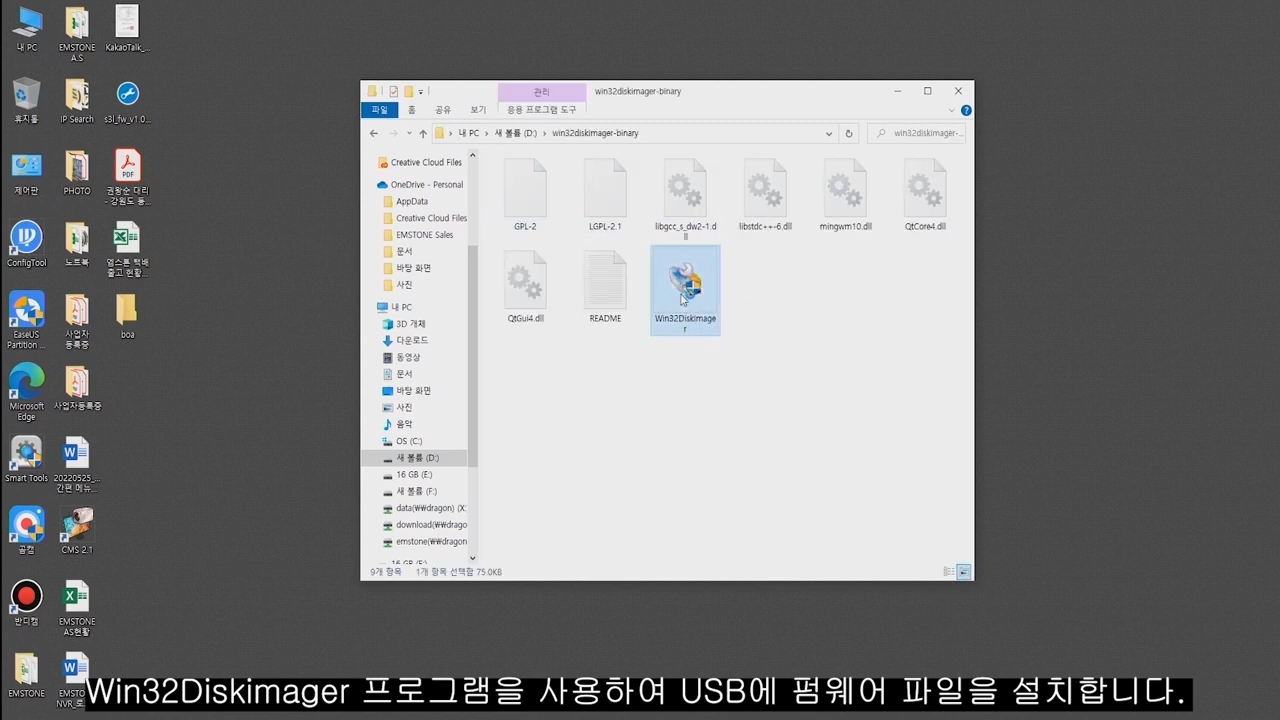Open Microsoft Edge desktop icon
Screen dimensions: 1280x720
point(27,393)
